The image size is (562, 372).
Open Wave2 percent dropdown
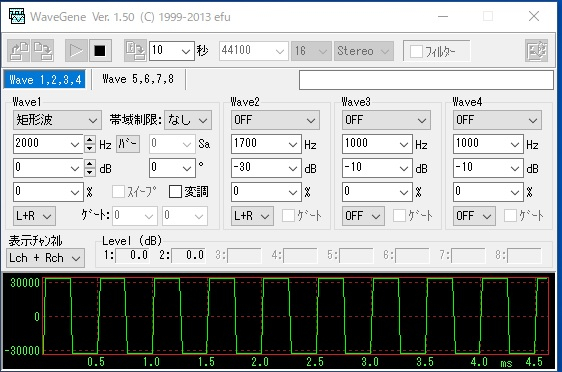[293, 192]
